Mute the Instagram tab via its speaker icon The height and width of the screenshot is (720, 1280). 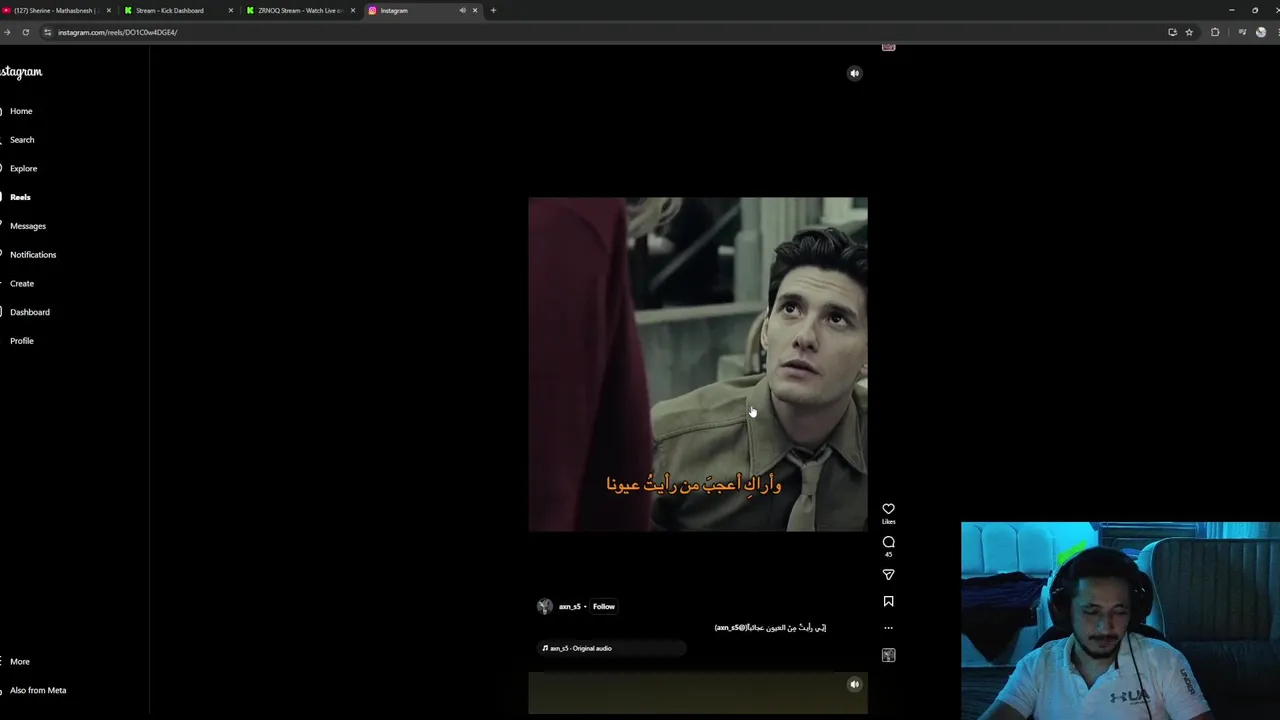[x=462, y=10]
